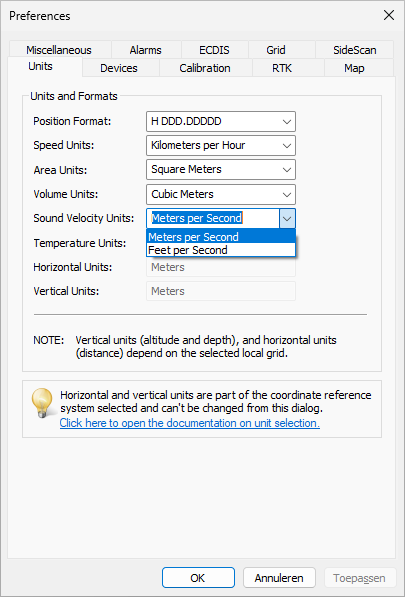
Task: Open the Area Units dropdown
Action: pyautogui.click(x=221, y=169)
